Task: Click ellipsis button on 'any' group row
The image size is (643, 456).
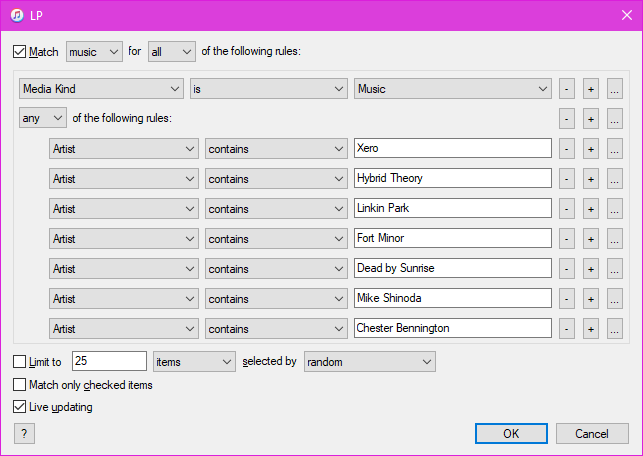Action: click(x=615, y=119)
